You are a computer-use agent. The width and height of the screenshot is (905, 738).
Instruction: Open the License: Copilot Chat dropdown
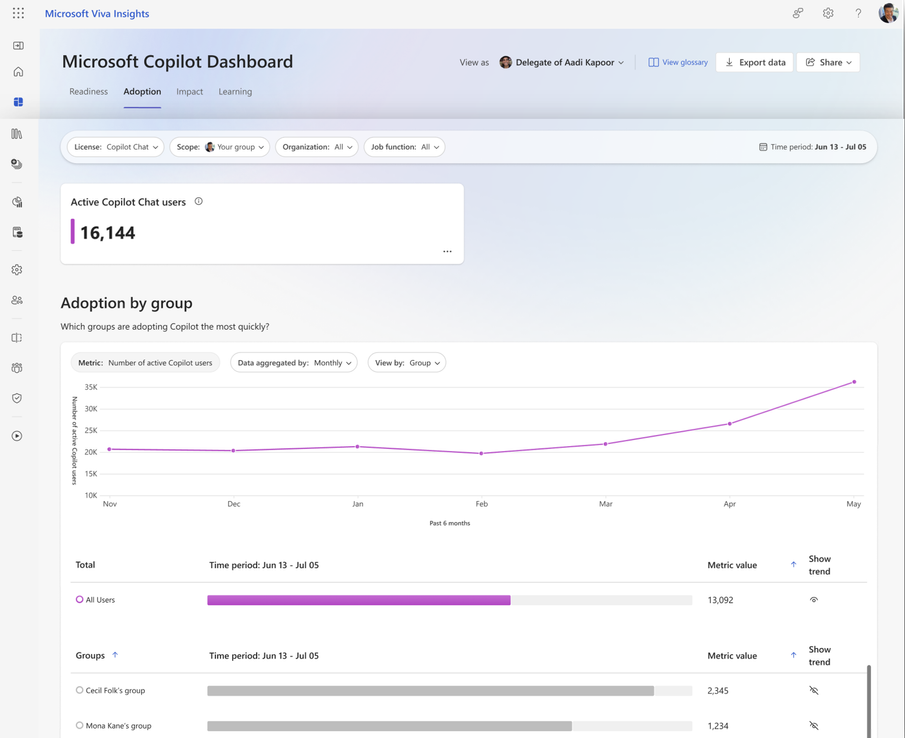pyautogui.click(x=113, y=147)
